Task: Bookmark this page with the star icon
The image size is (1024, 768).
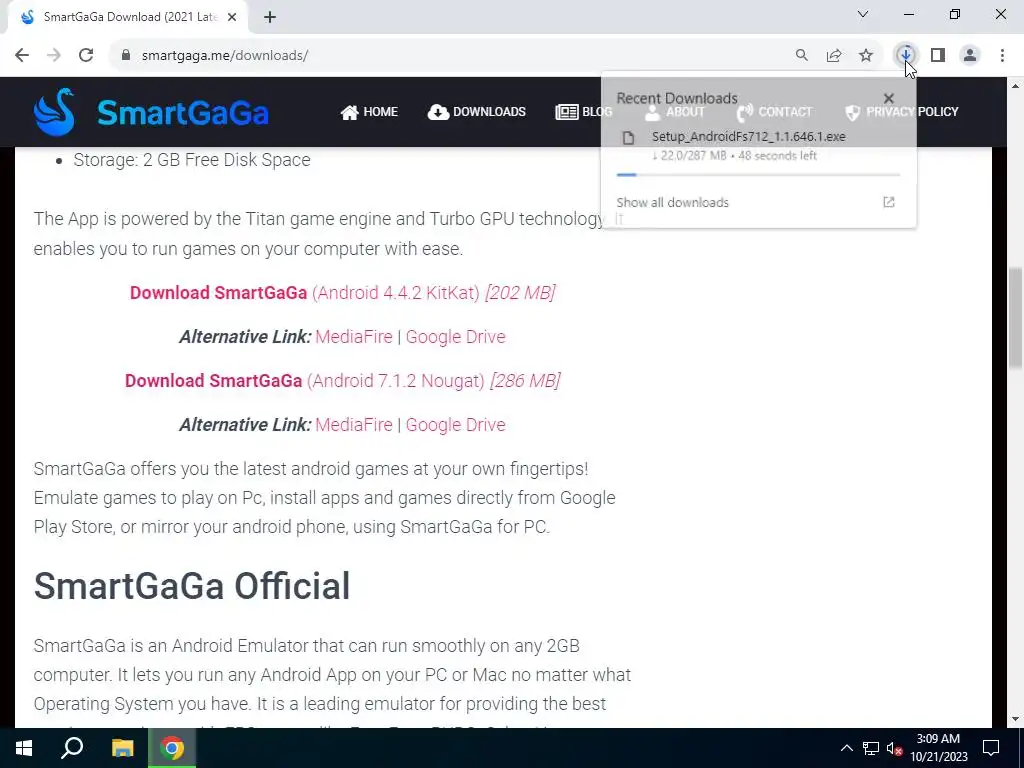Action: (x=866, y=56)
